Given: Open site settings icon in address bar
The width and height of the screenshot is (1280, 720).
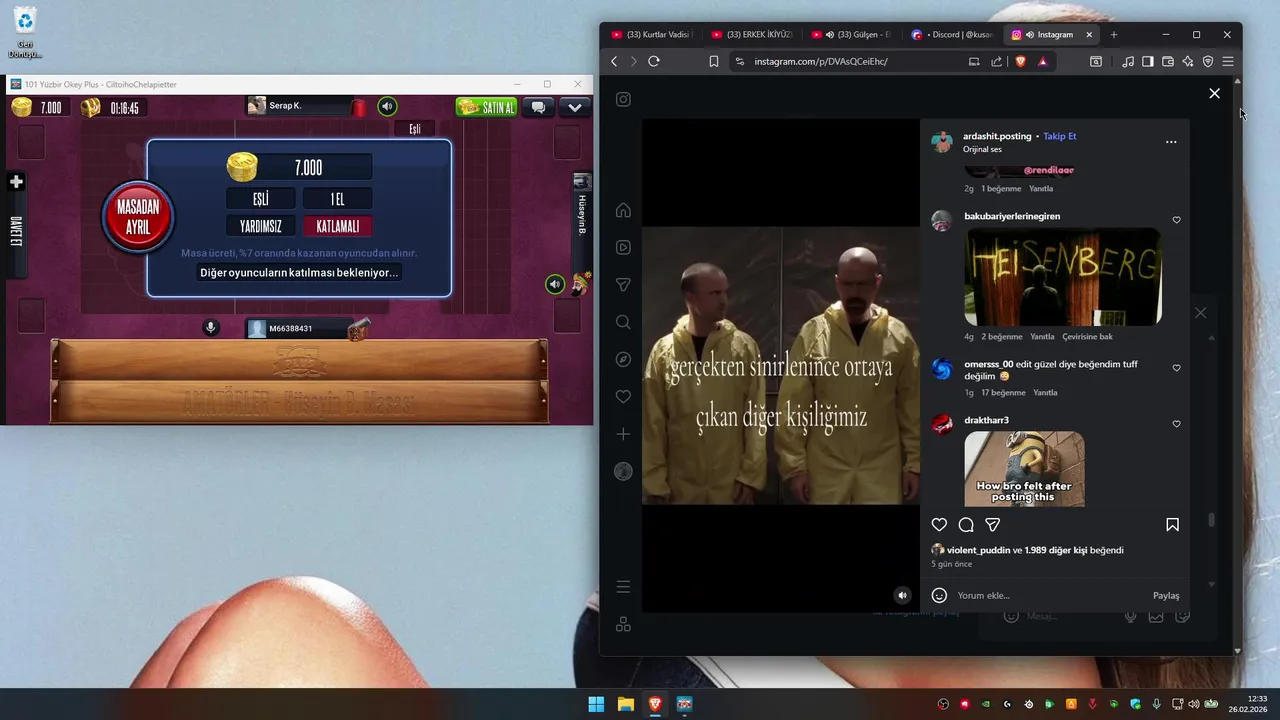Looking at the screenshot, I should click(740, 61).
